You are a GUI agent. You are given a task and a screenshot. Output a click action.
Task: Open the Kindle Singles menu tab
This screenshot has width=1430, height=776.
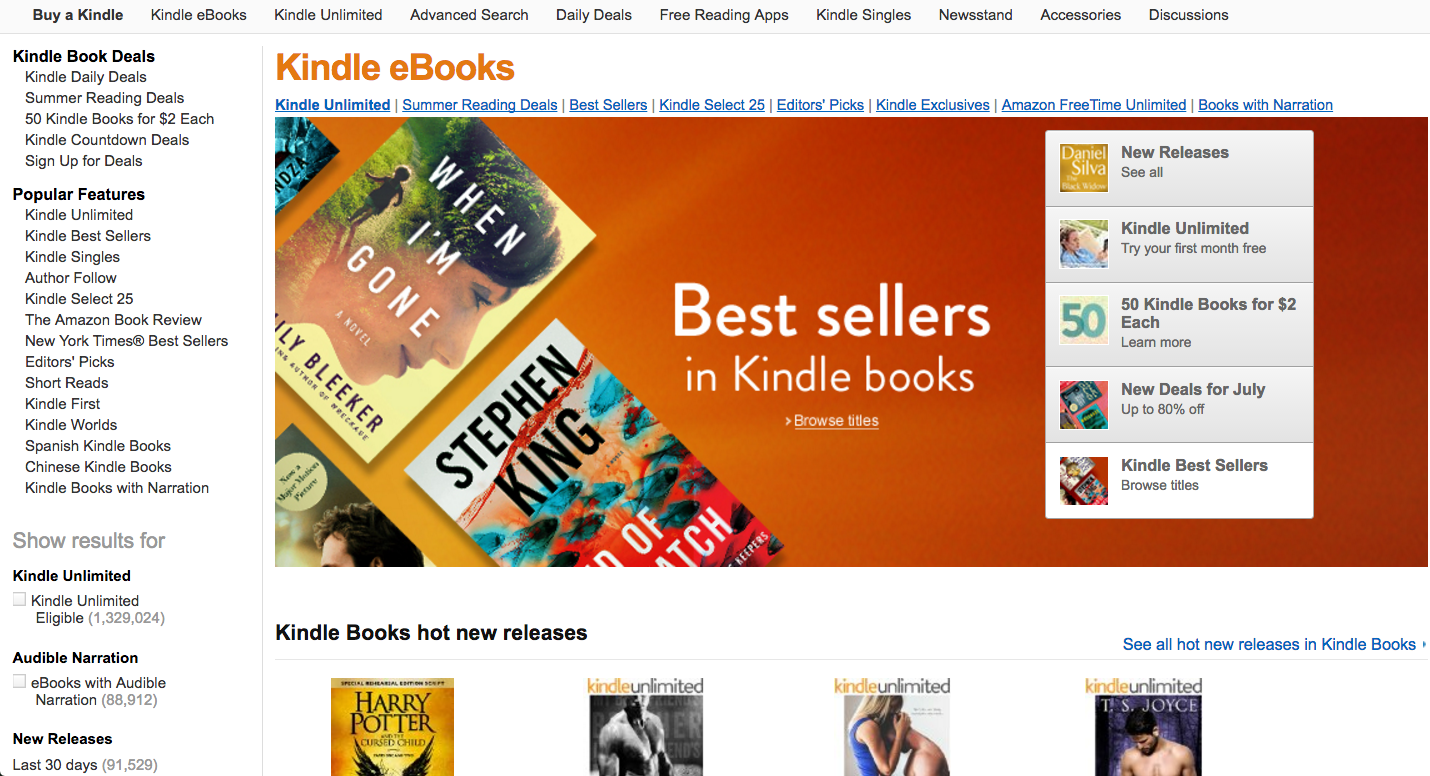click(863, 15)
